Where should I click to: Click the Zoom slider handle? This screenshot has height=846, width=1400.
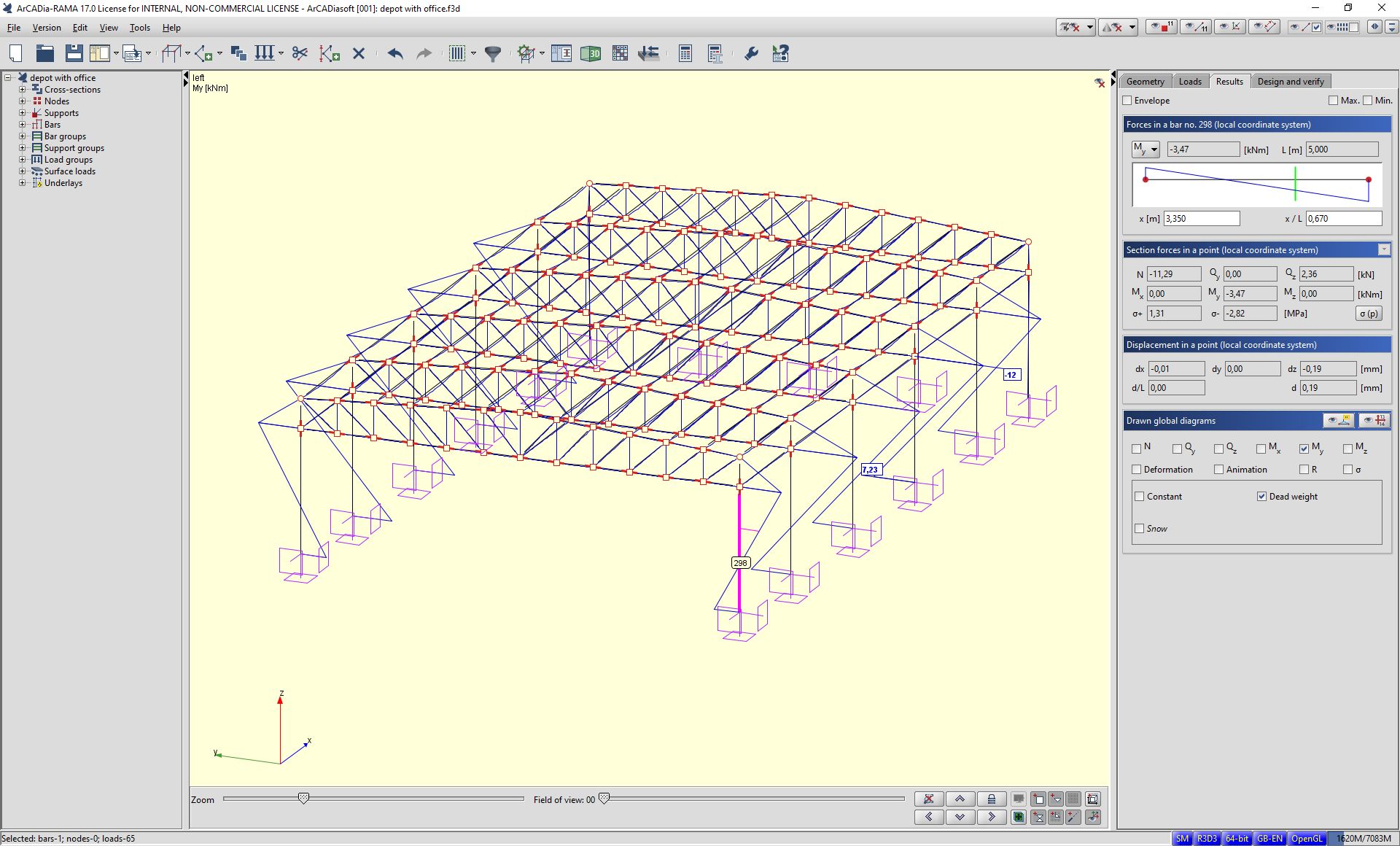coord(304,799)
